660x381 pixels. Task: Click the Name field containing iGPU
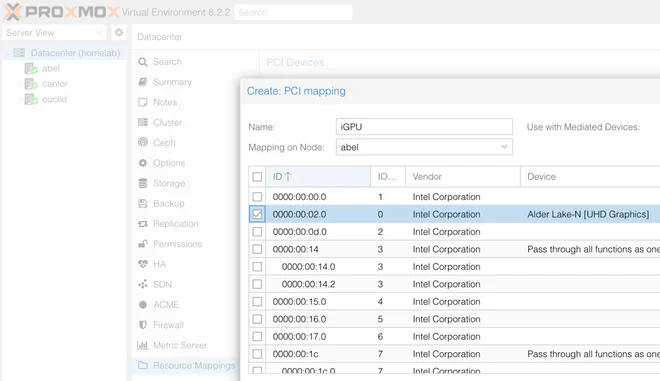point(424,127)
